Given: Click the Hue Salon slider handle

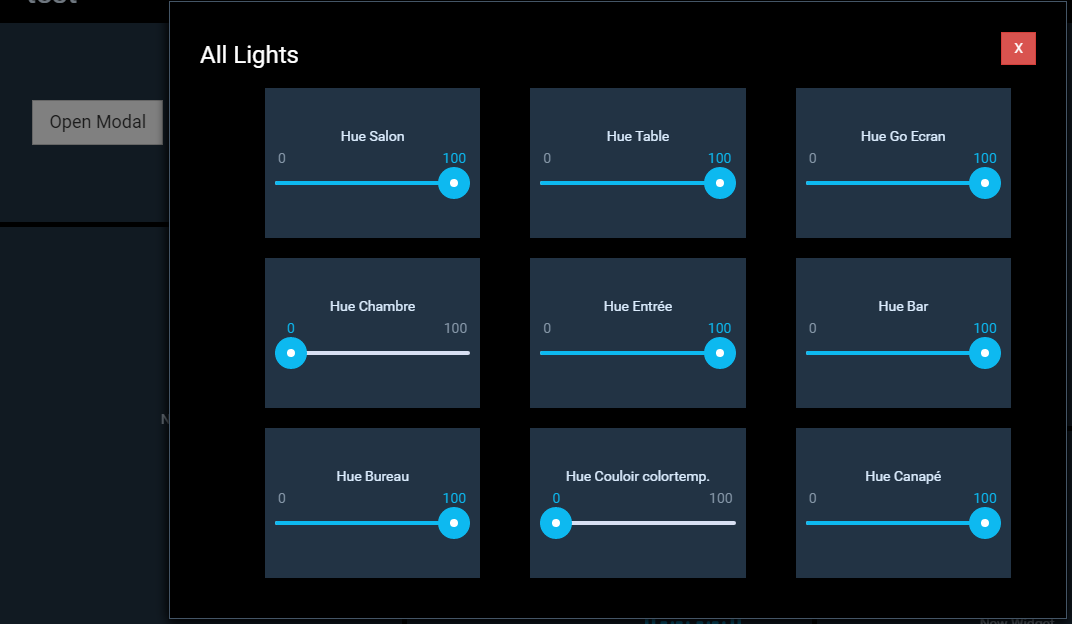Looking at the screenshot, I should pos(454,183).
